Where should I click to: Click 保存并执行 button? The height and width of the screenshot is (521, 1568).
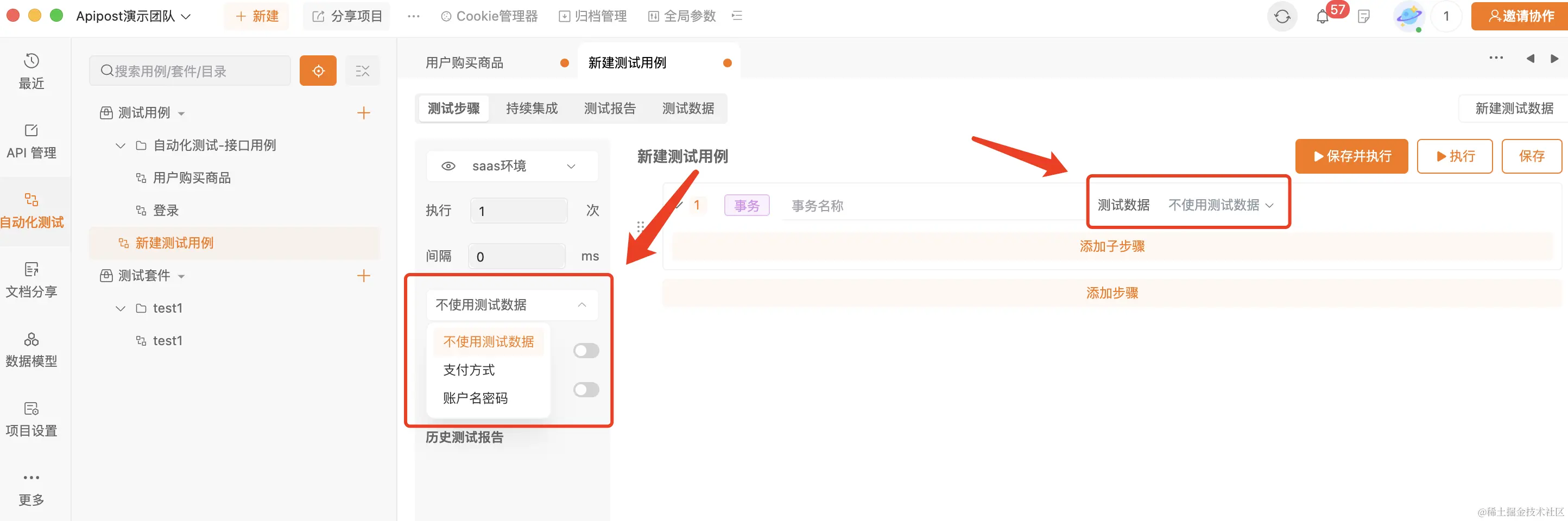point(1351,156)
